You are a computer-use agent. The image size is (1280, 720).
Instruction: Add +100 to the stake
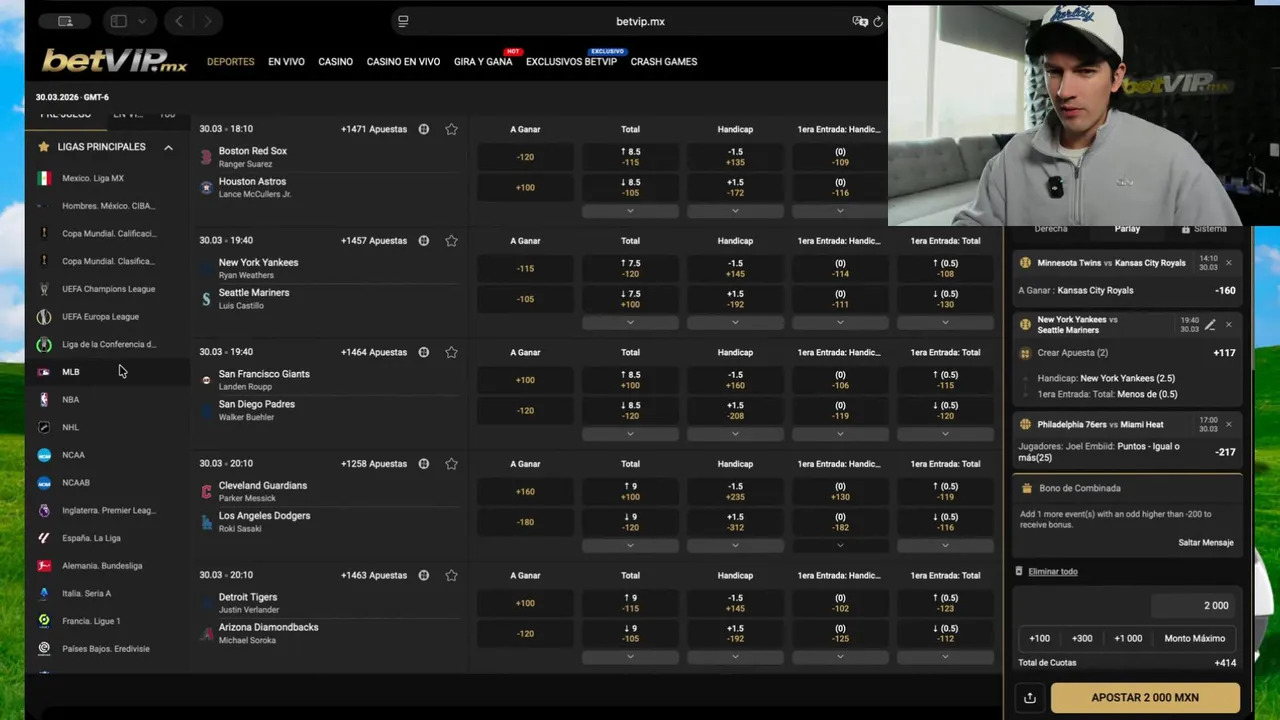(x=1040, y=638)
